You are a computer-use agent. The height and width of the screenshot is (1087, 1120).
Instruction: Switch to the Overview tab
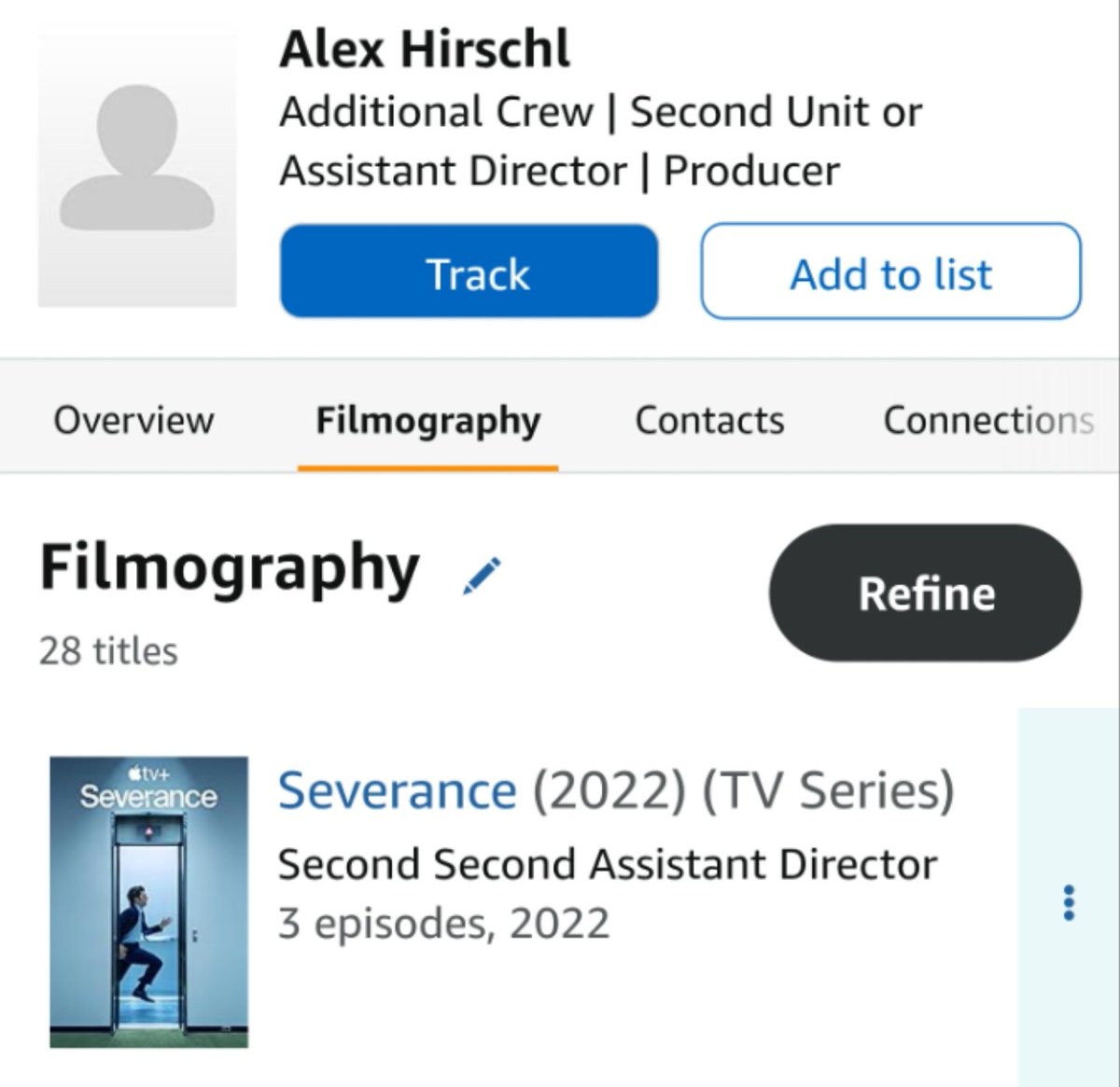coord(133,420)
